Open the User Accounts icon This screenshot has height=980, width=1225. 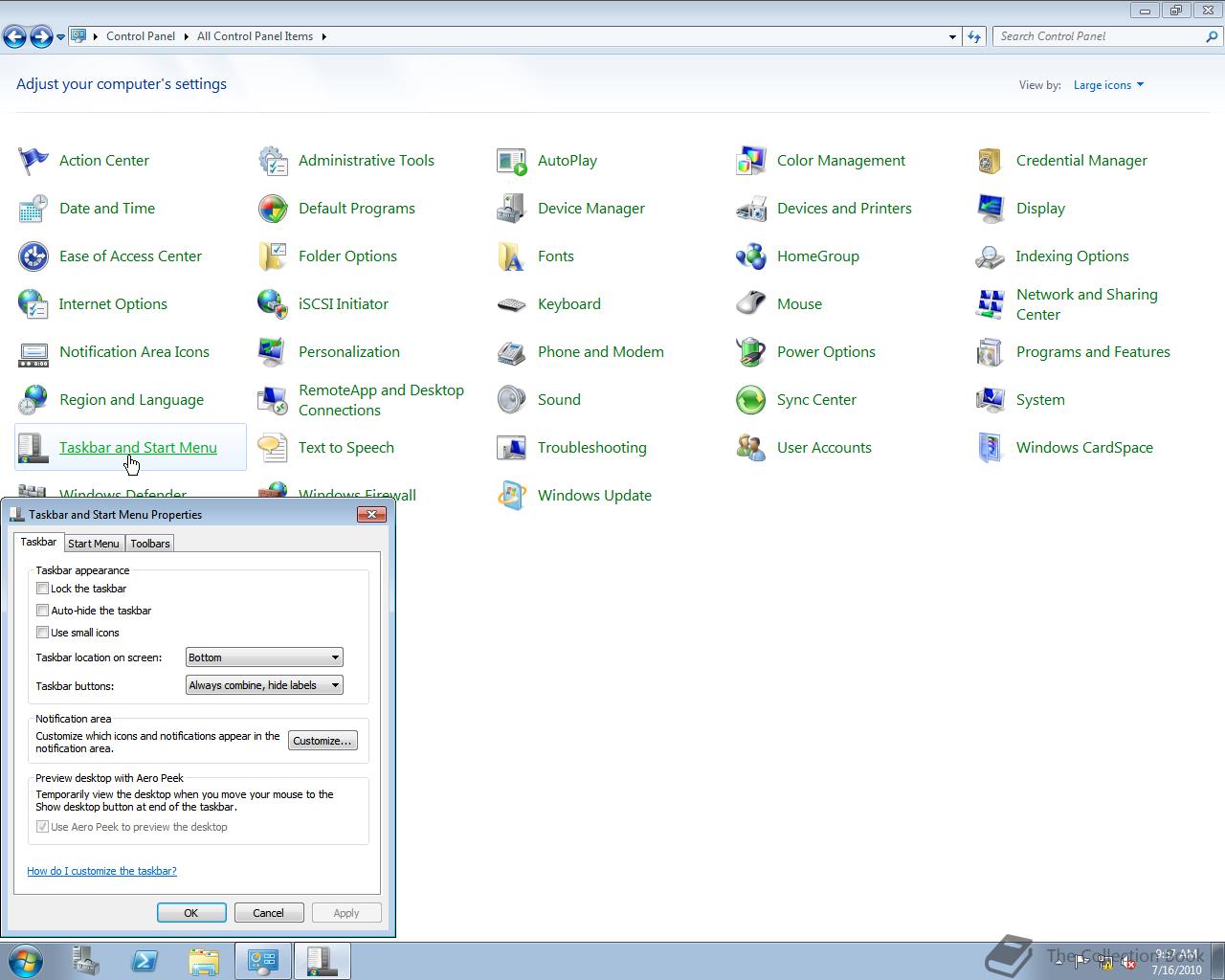pos(751,448)
